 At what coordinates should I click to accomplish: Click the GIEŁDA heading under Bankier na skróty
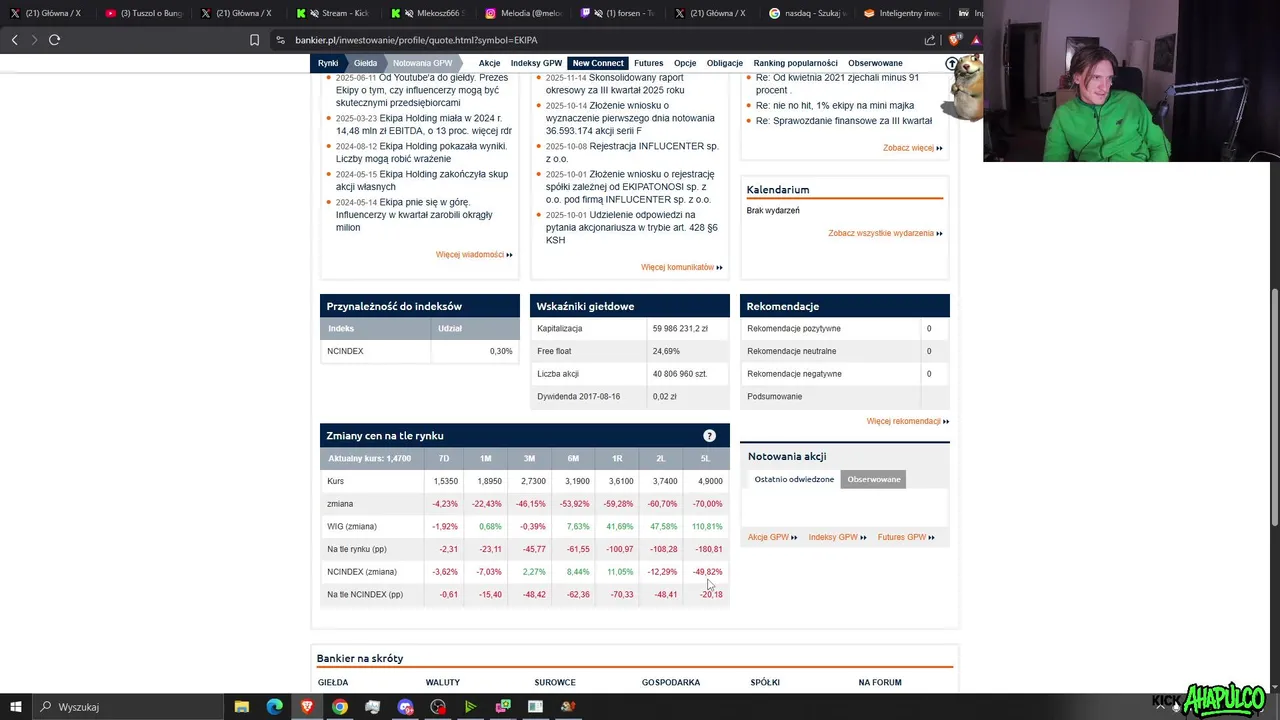click(333, 683)
